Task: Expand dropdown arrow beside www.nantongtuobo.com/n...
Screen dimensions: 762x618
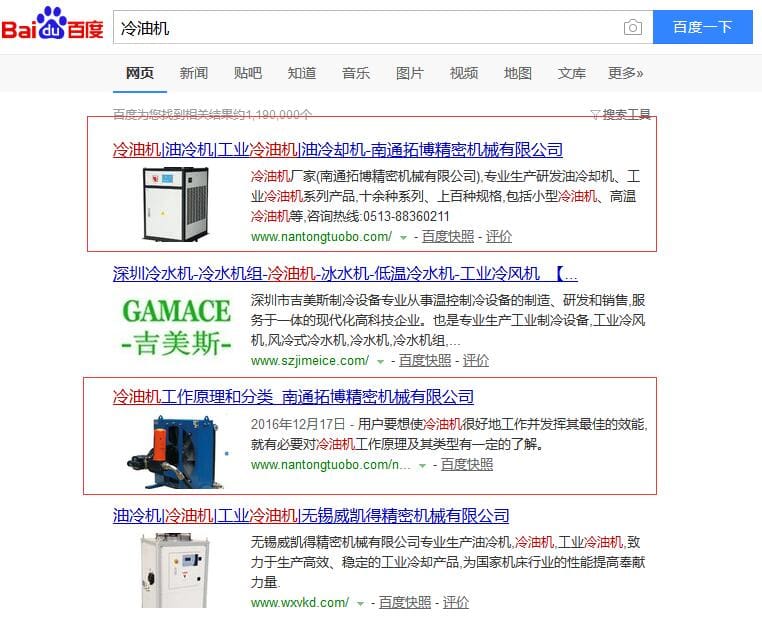Action: click(x=422, y=465)
